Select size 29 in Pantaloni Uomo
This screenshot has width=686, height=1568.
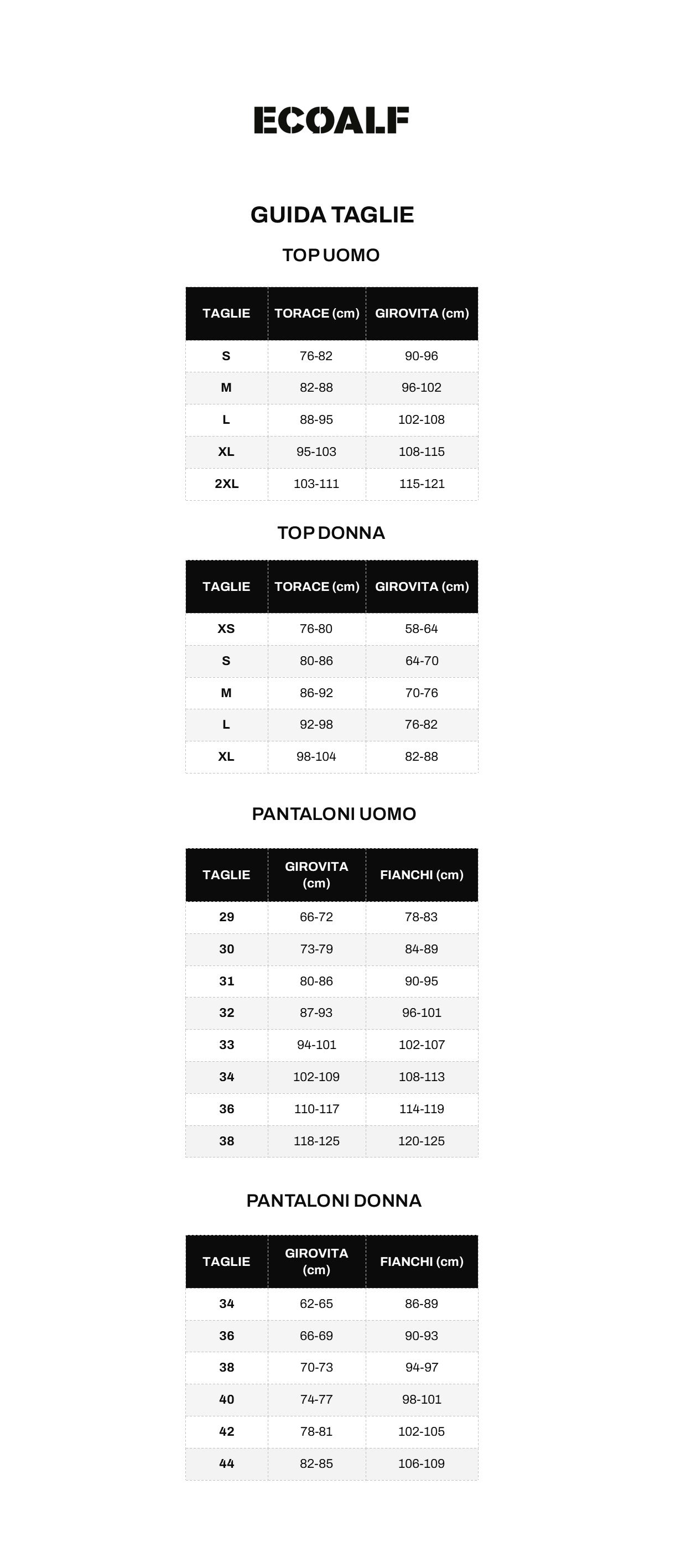(x=226, y=917)
